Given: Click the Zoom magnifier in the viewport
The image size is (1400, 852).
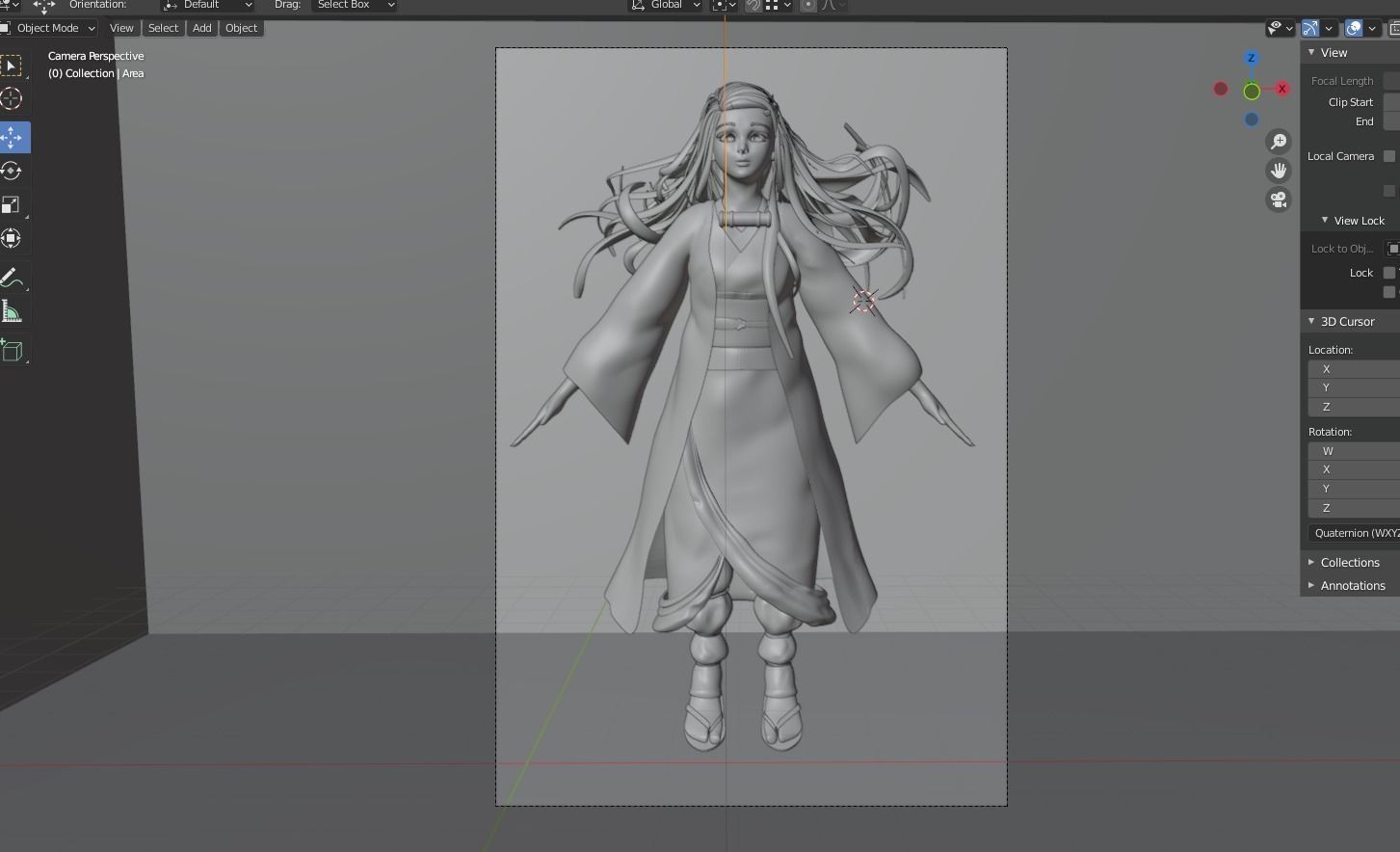Looking at the screenshot, I should pos(1278,141).
